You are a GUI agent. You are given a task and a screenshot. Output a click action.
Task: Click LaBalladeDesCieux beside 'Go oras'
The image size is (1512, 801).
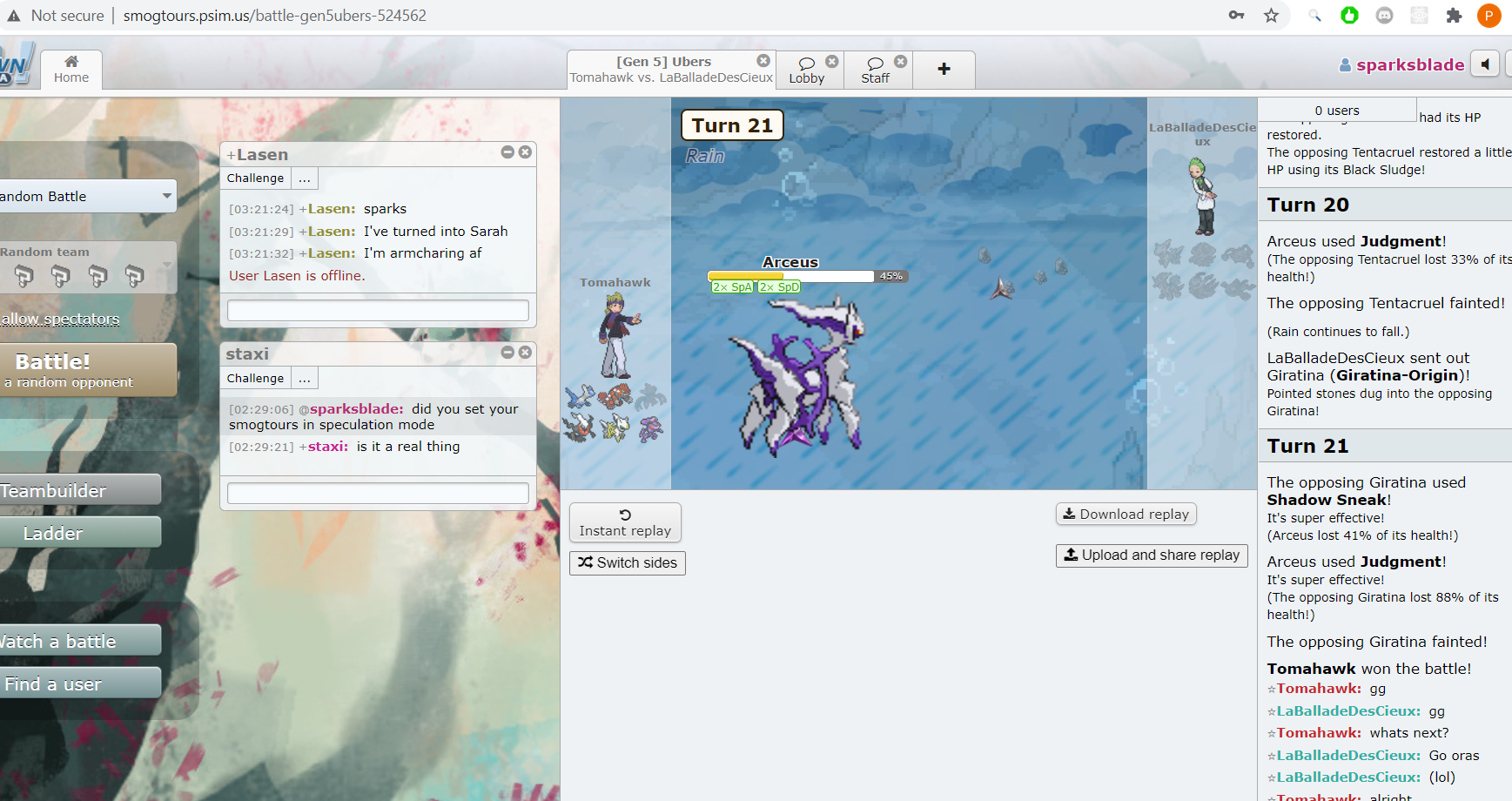point(1348,756)
